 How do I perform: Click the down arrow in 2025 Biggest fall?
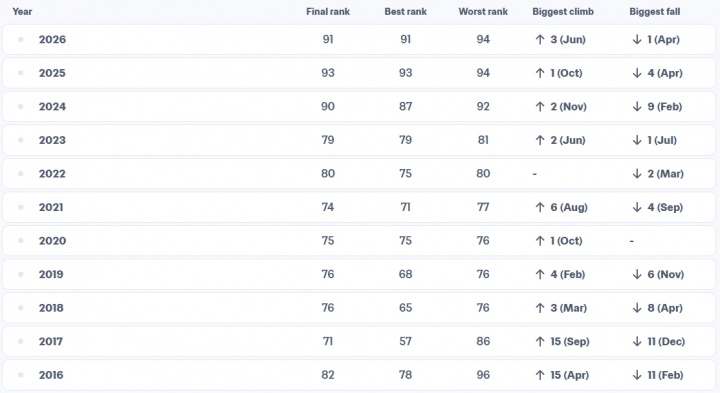(637, 73)
